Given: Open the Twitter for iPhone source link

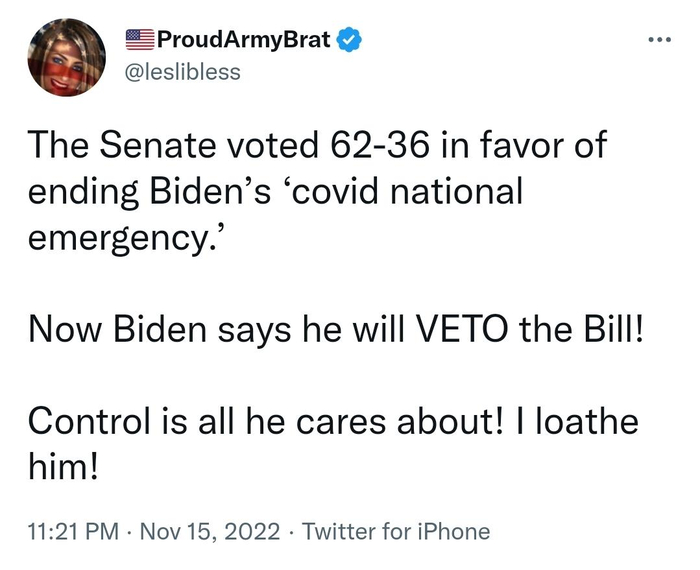Looking at the screenshot, I should pos(397,531).
